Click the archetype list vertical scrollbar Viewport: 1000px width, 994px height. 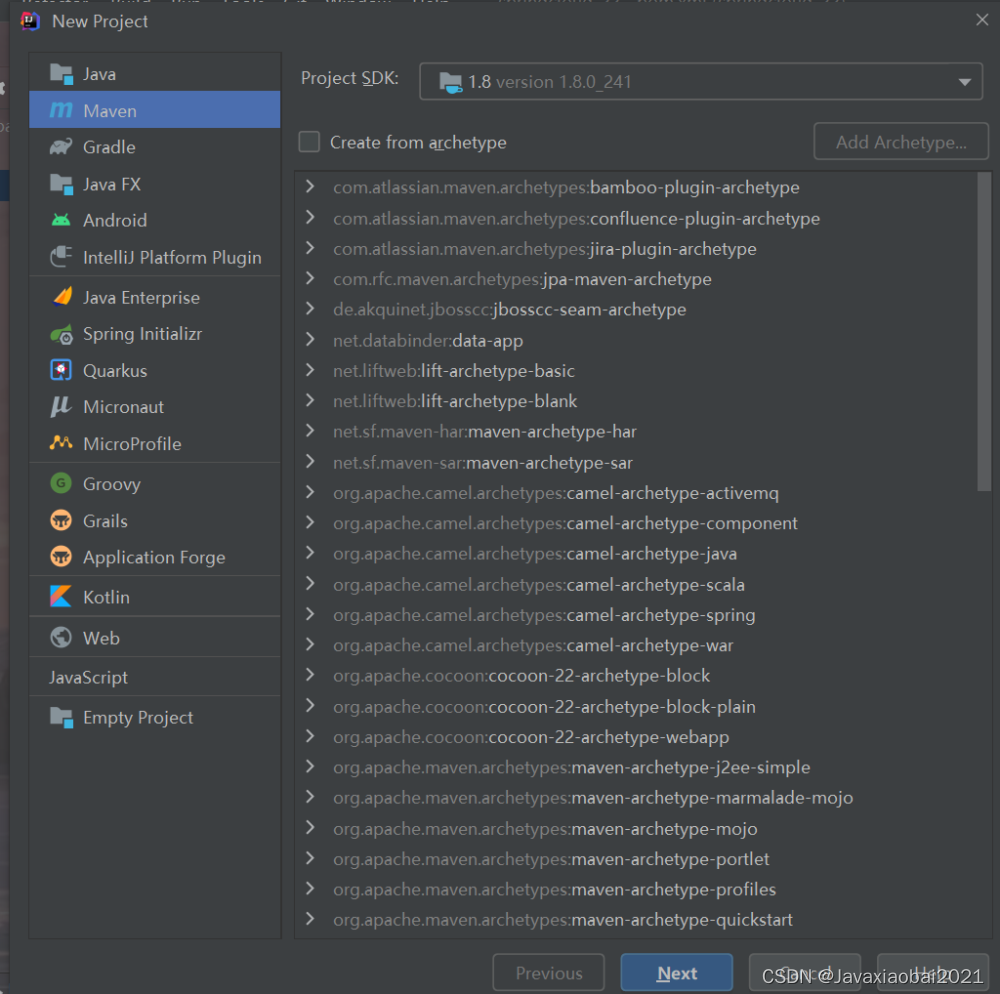[984, 332]
